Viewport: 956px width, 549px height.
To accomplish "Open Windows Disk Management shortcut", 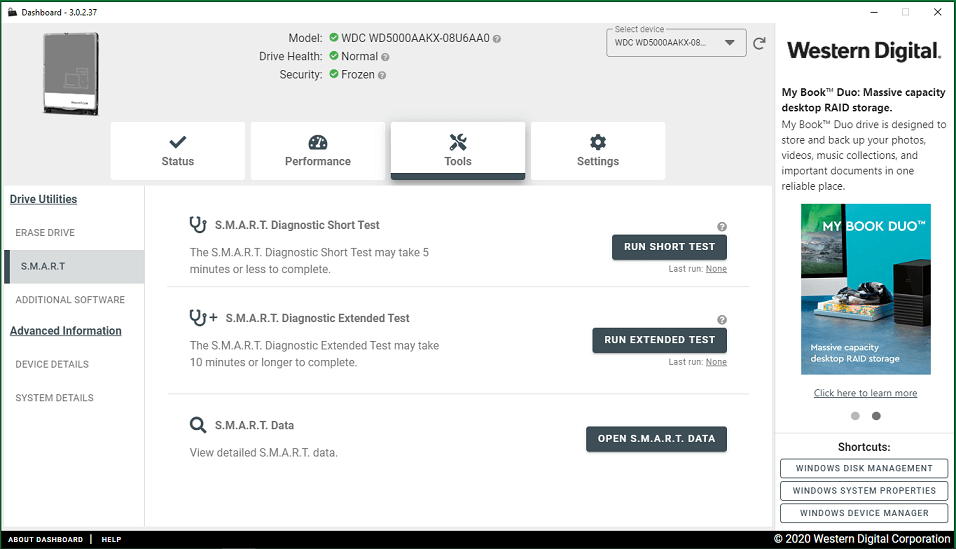I will tap(864, 468).
